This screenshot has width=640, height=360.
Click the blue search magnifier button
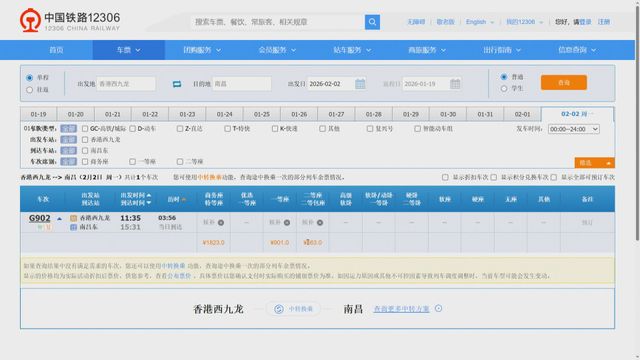[372, 22]
